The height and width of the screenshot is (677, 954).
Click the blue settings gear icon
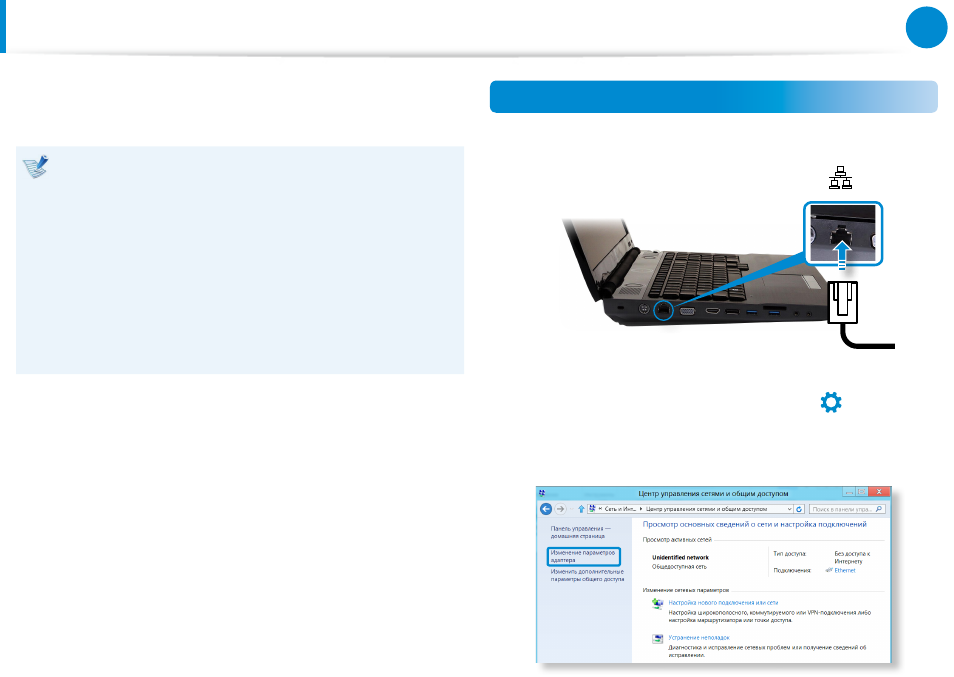pyautogui.click(x=830, y=402)
